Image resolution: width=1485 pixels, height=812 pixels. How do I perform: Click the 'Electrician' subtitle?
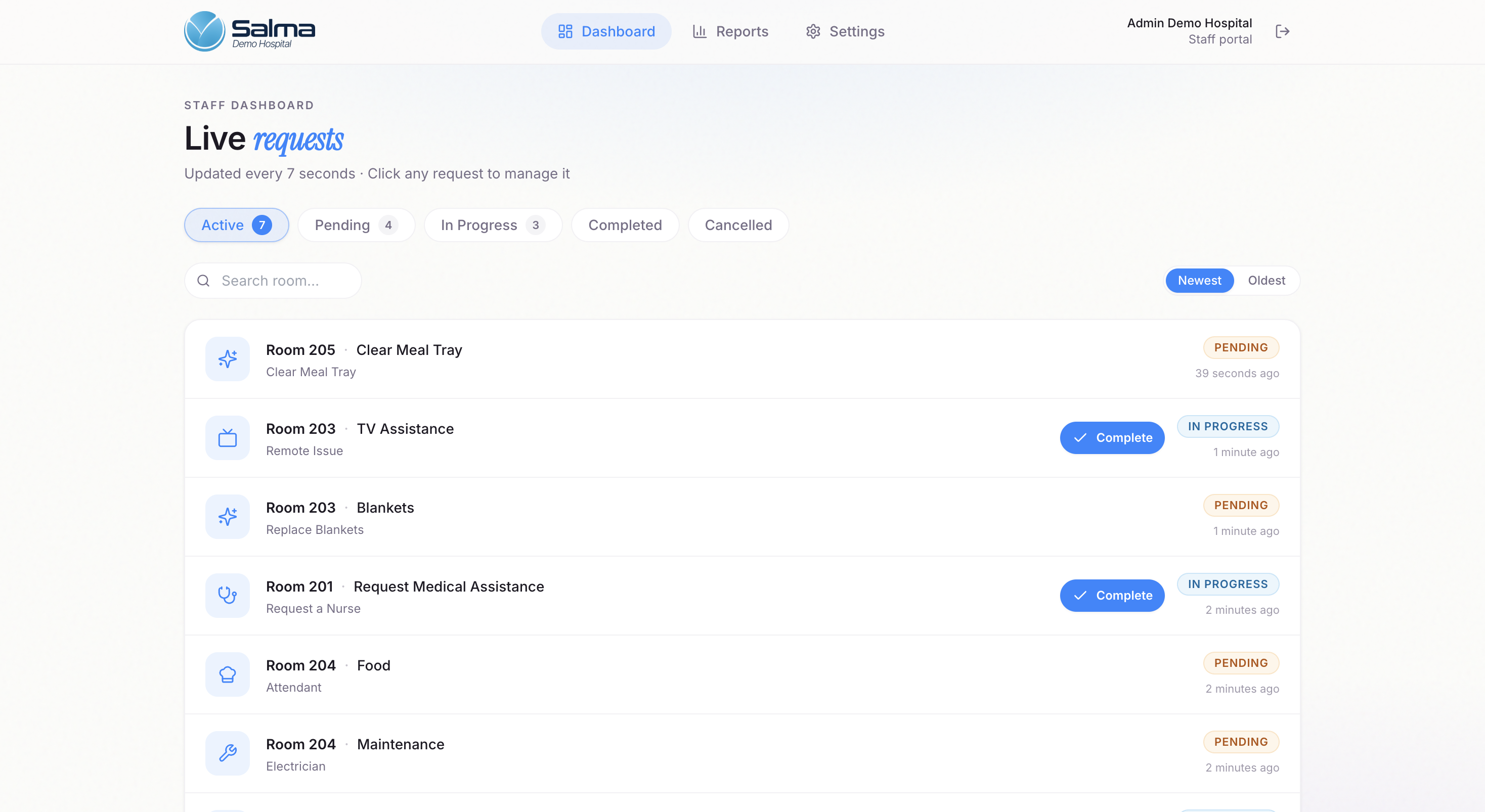click(296, 766)
